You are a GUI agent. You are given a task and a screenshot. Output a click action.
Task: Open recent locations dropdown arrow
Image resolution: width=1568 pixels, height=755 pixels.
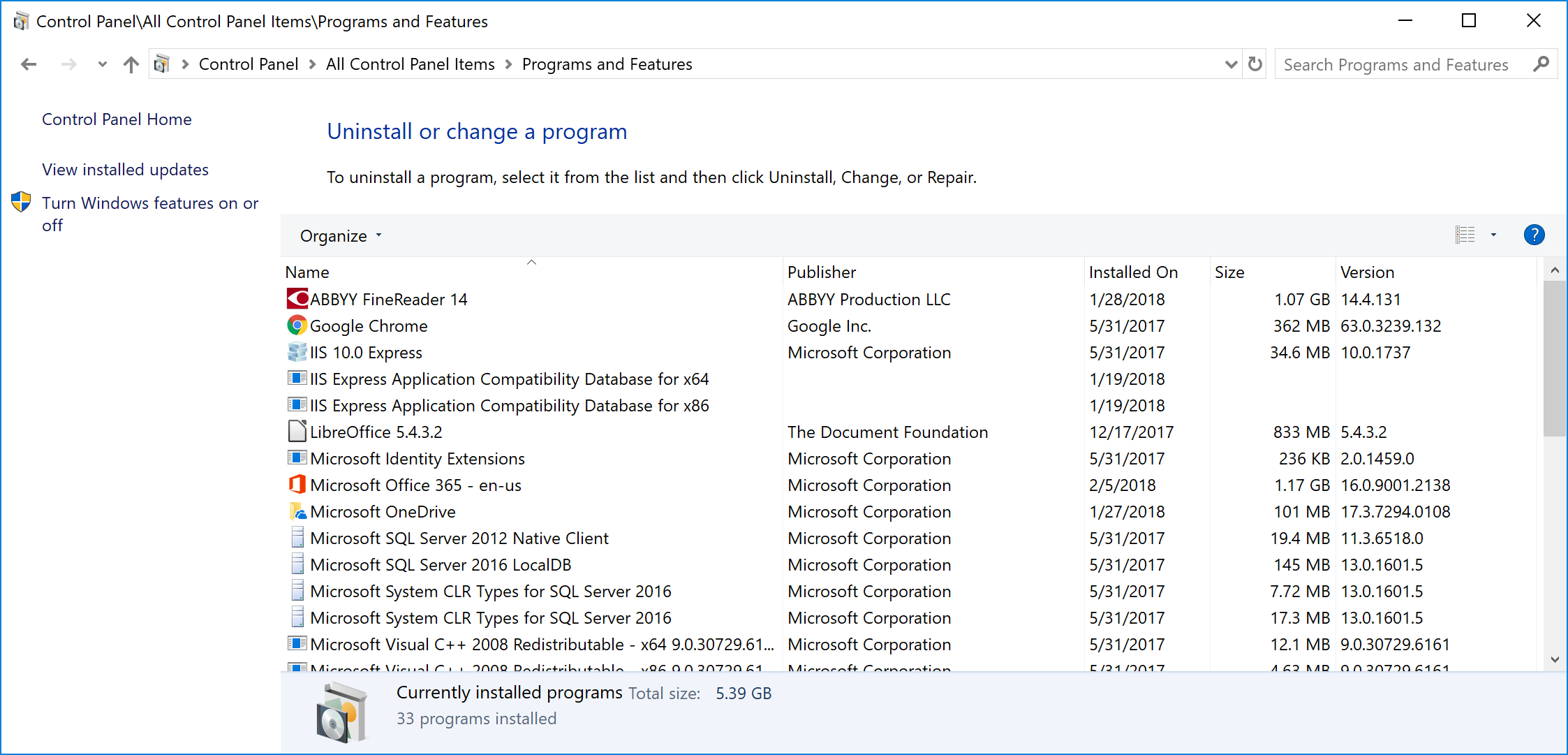click(x=103, y=64)
